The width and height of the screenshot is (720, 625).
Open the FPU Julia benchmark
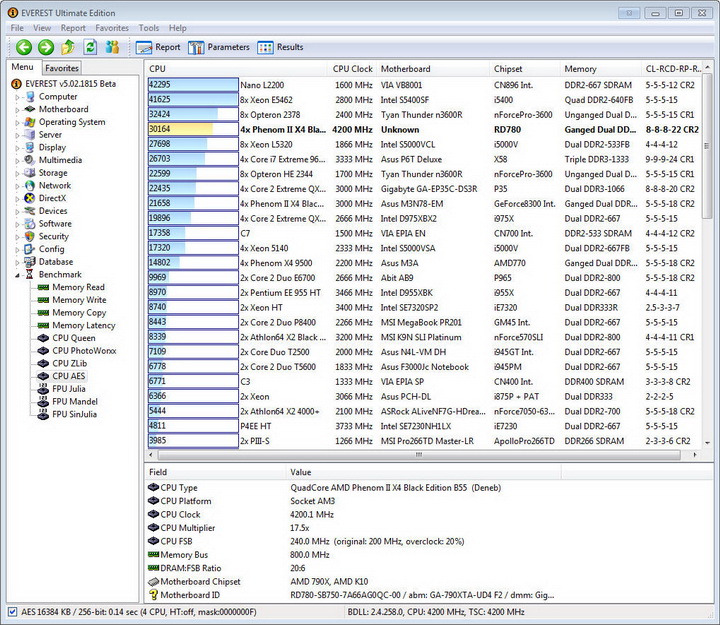[68, 389]
